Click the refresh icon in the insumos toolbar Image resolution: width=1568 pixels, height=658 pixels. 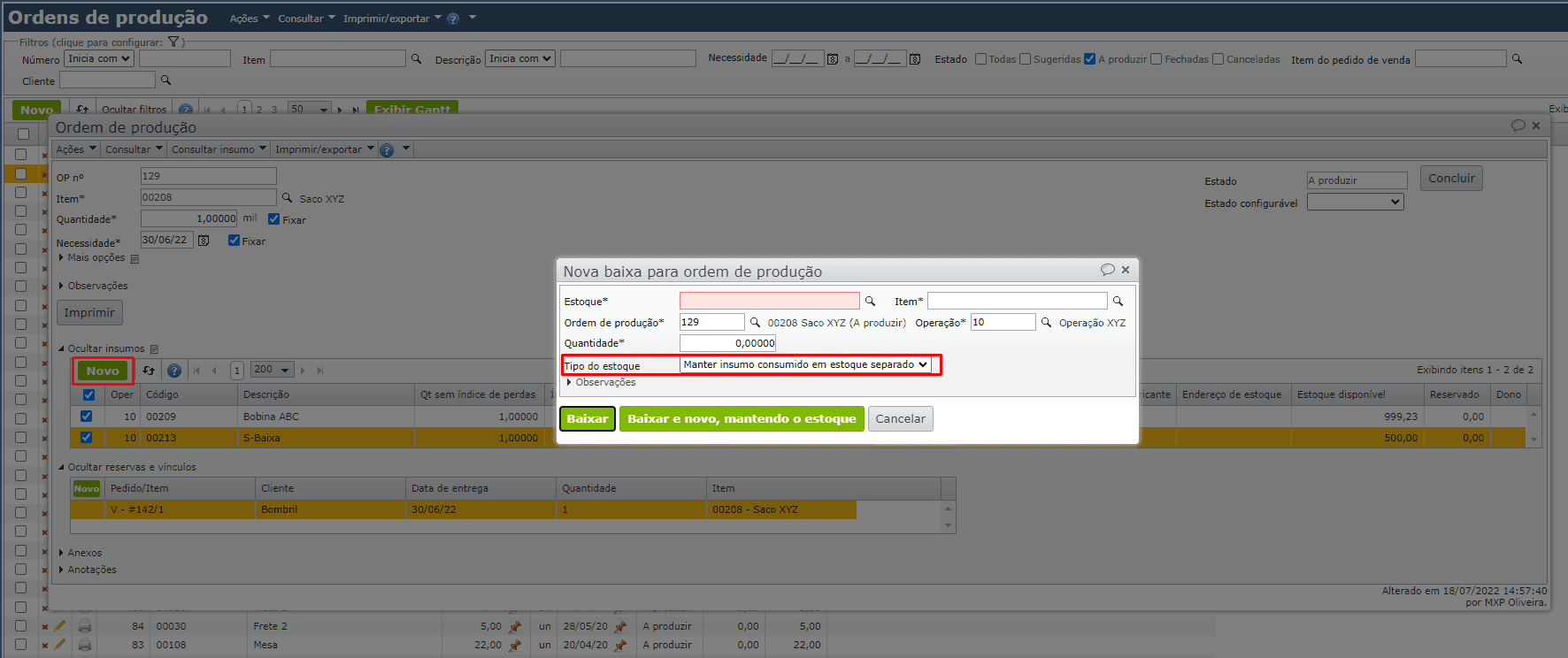[x=149, y=371]
